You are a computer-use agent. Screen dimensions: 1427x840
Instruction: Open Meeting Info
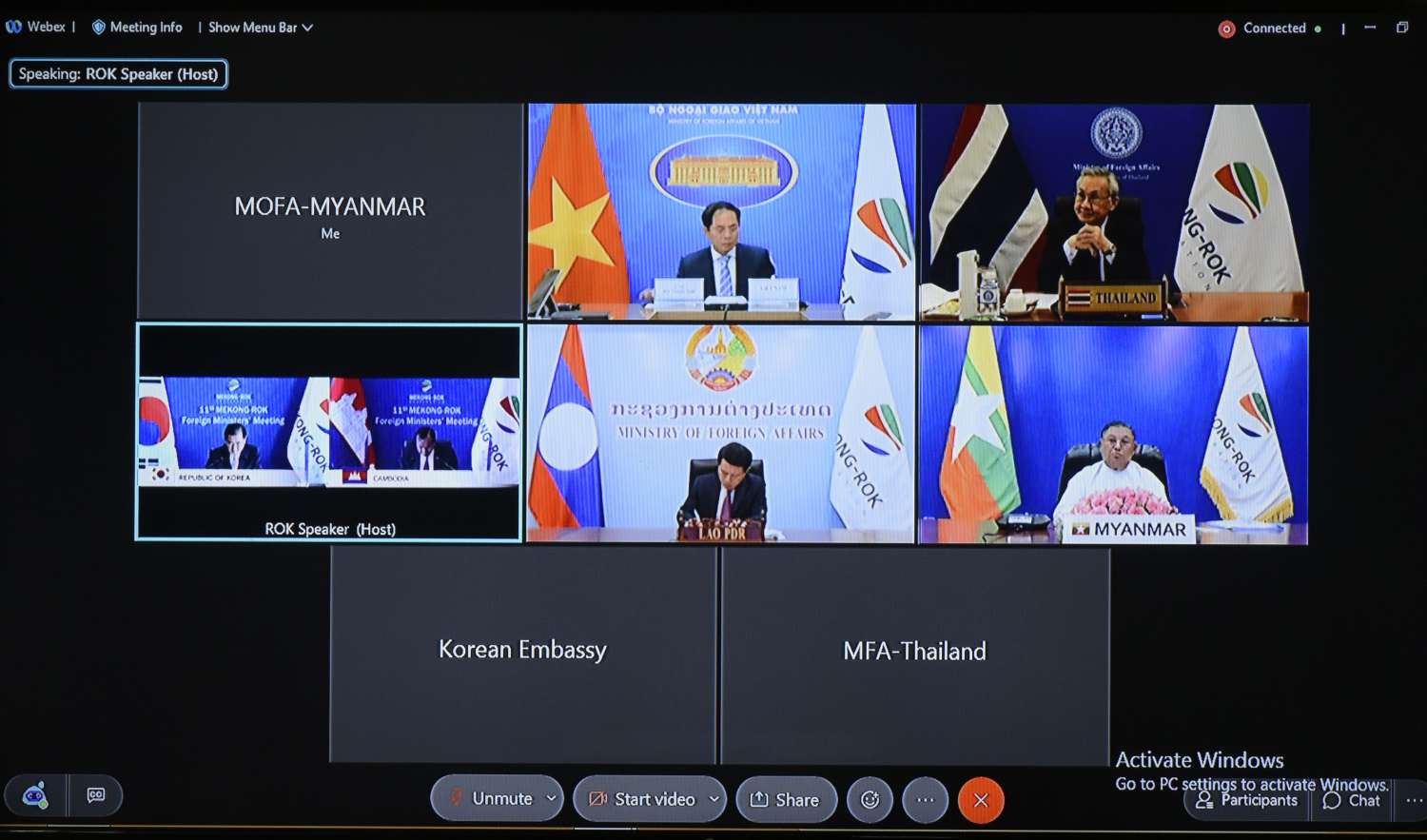tap(137, 28)
